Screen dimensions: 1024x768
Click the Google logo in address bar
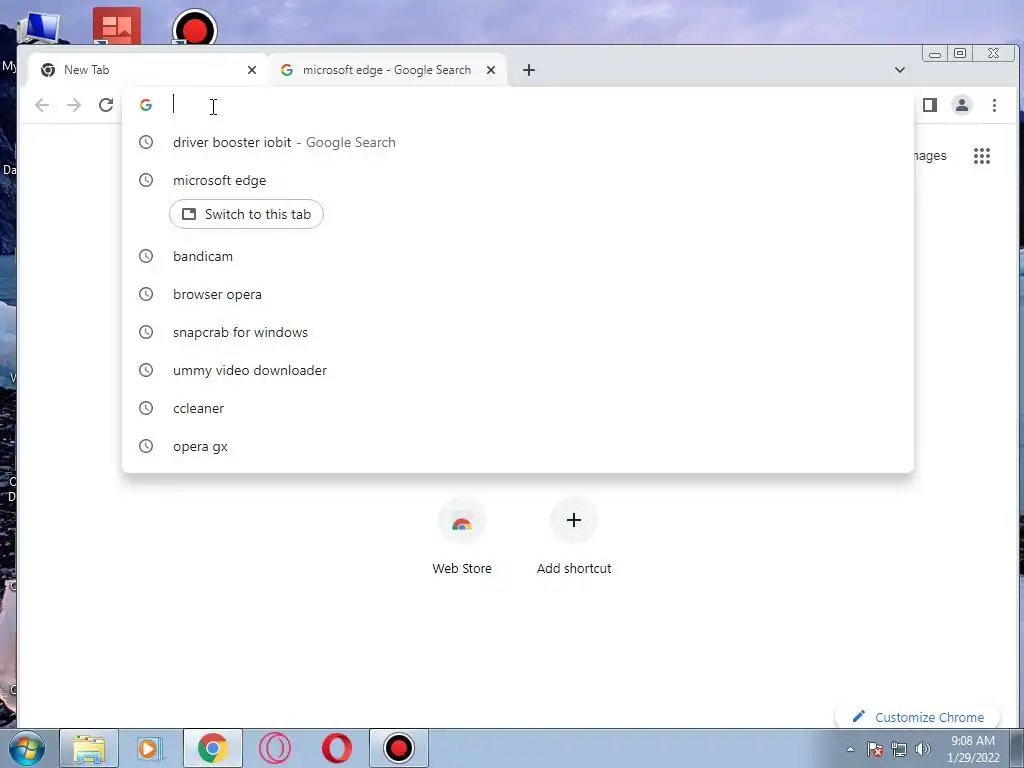(146, 105)
